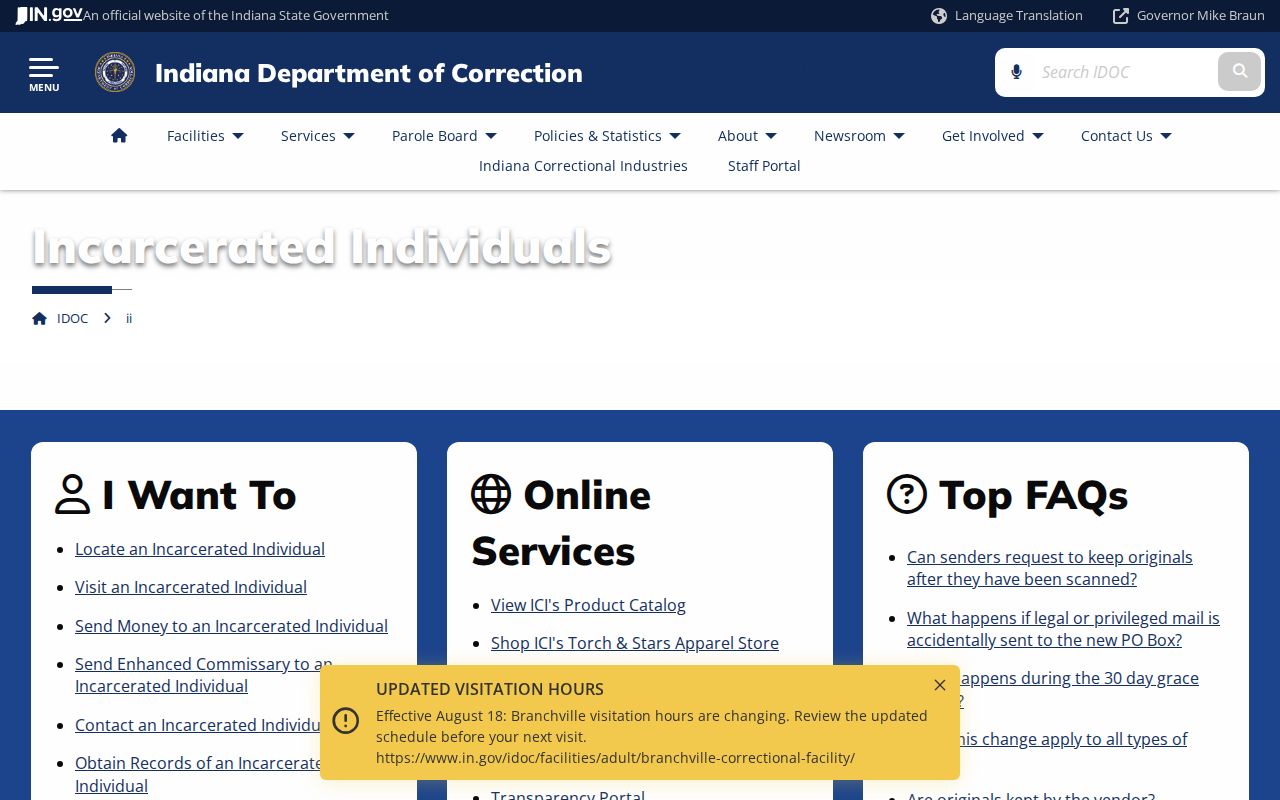Click the warning icon in visitation alert
This screenshot has height=800, width=1280.
(346, 721)
